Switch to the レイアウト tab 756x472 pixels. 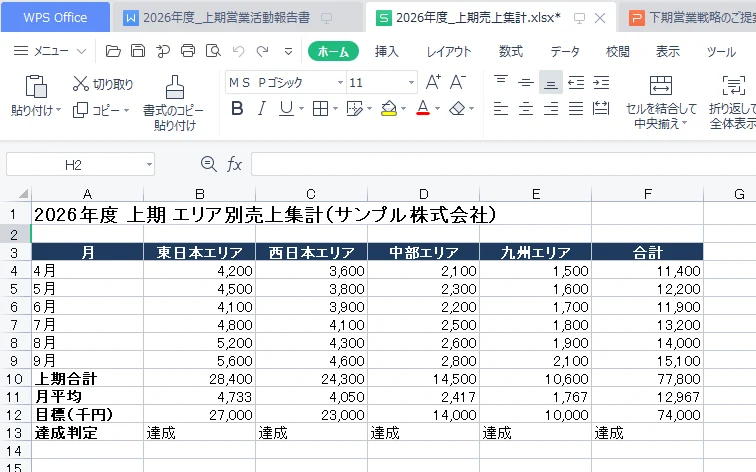point(448,51)
